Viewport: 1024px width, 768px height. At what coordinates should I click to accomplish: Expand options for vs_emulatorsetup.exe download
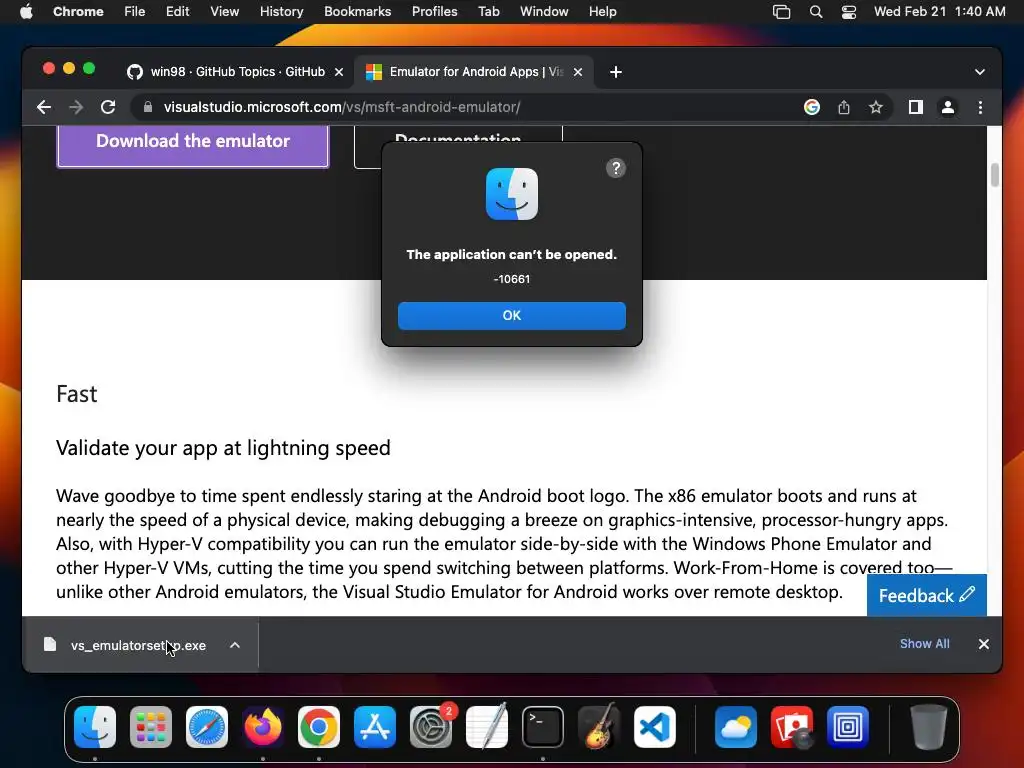235,645
